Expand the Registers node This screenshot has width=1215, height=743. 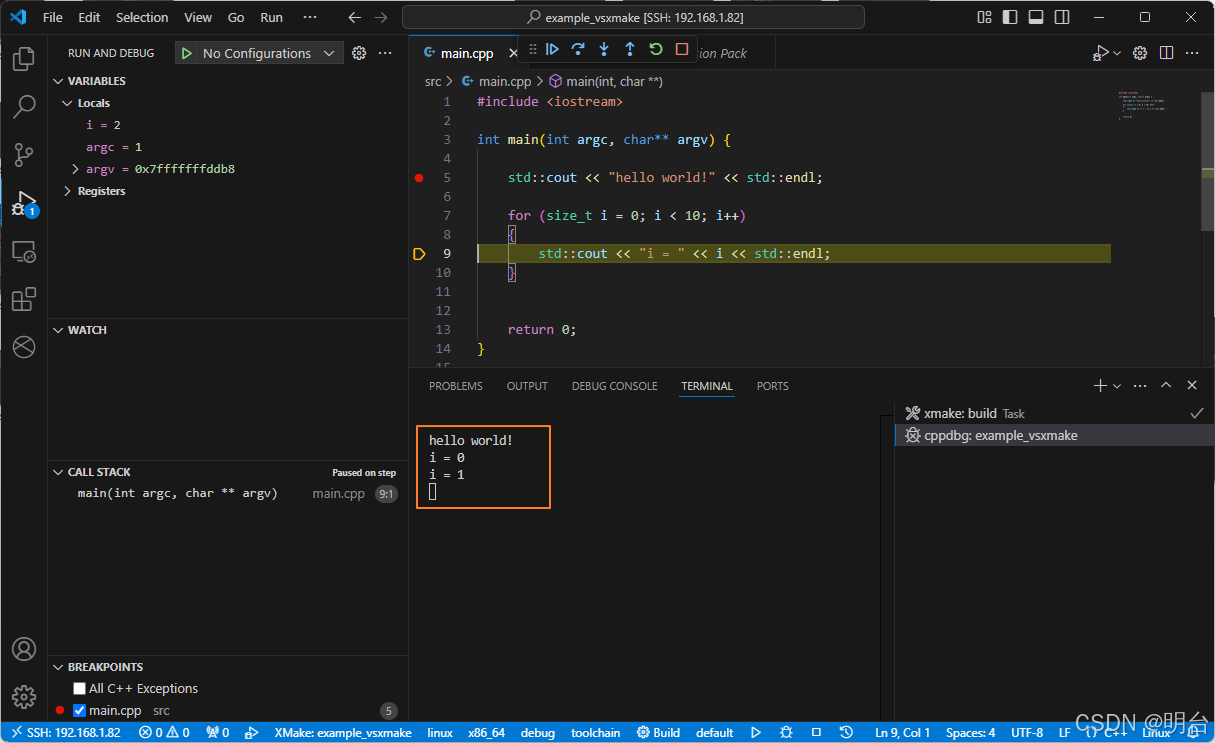pyautogui.click(x=69, y=191)
